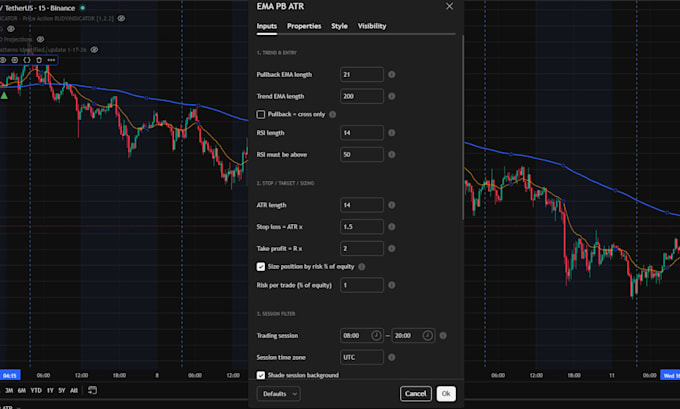This screenshot has height=409, width=680.
Task: Open clock picker for session start time
Action: tap(376, 335)
